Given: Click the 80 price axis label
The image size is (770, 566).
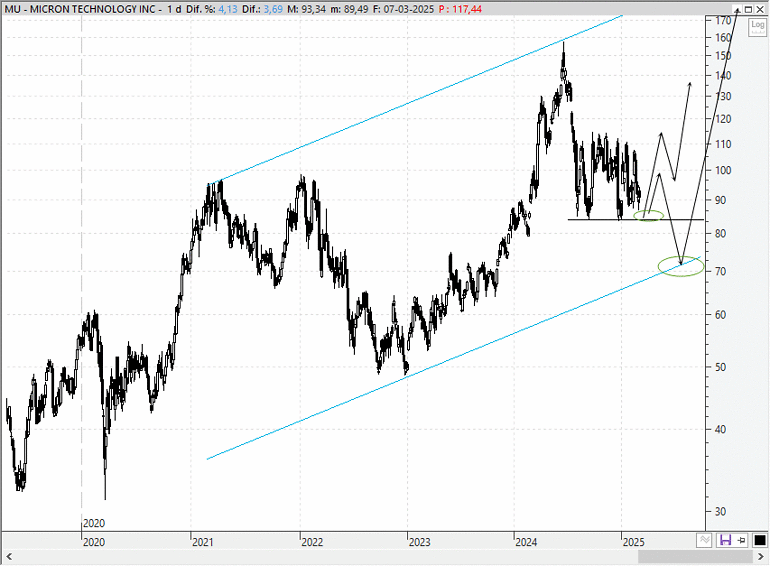Looking at the screenshot, I should tap(720, 234).
